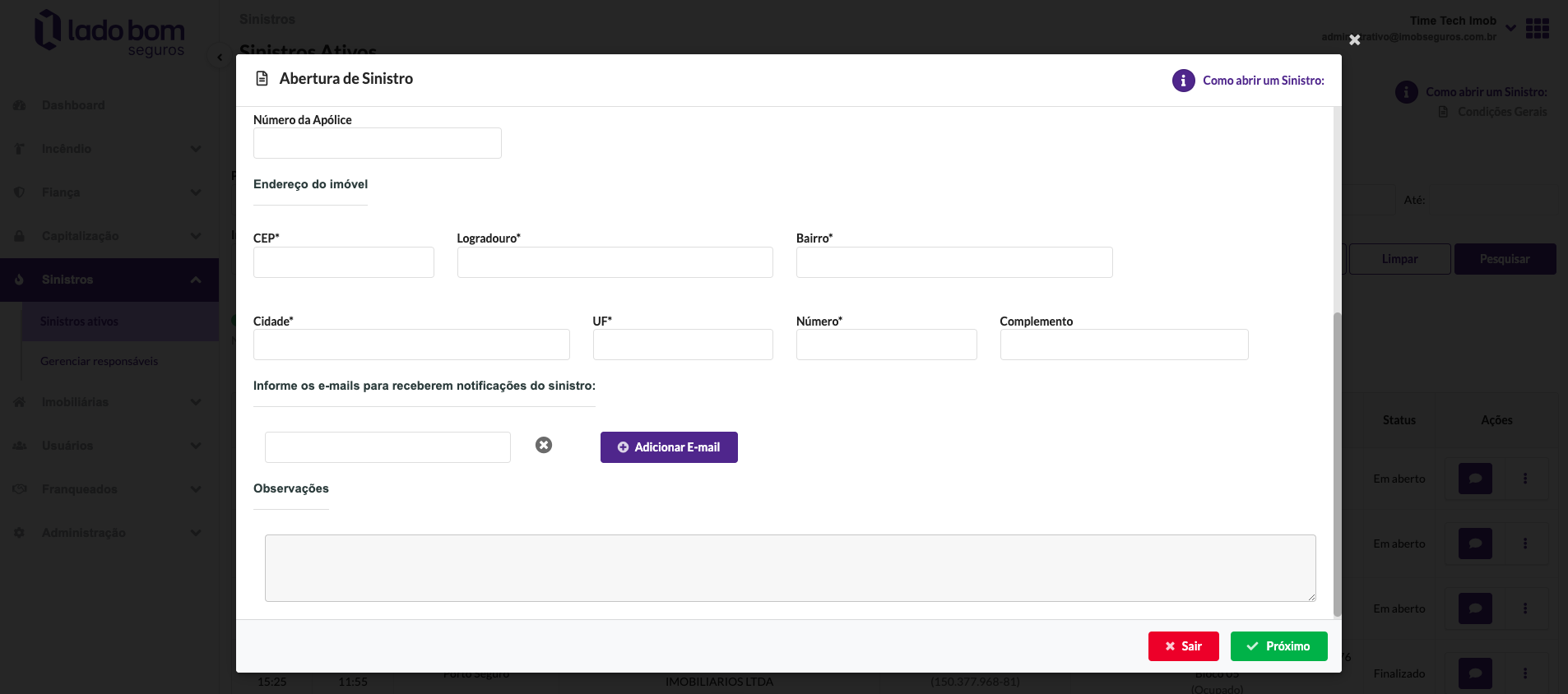Click the Sinistros breadcrumb at page top
Image resolution: width=1568 pixels, height=694 pixels.
coord(267,19)
